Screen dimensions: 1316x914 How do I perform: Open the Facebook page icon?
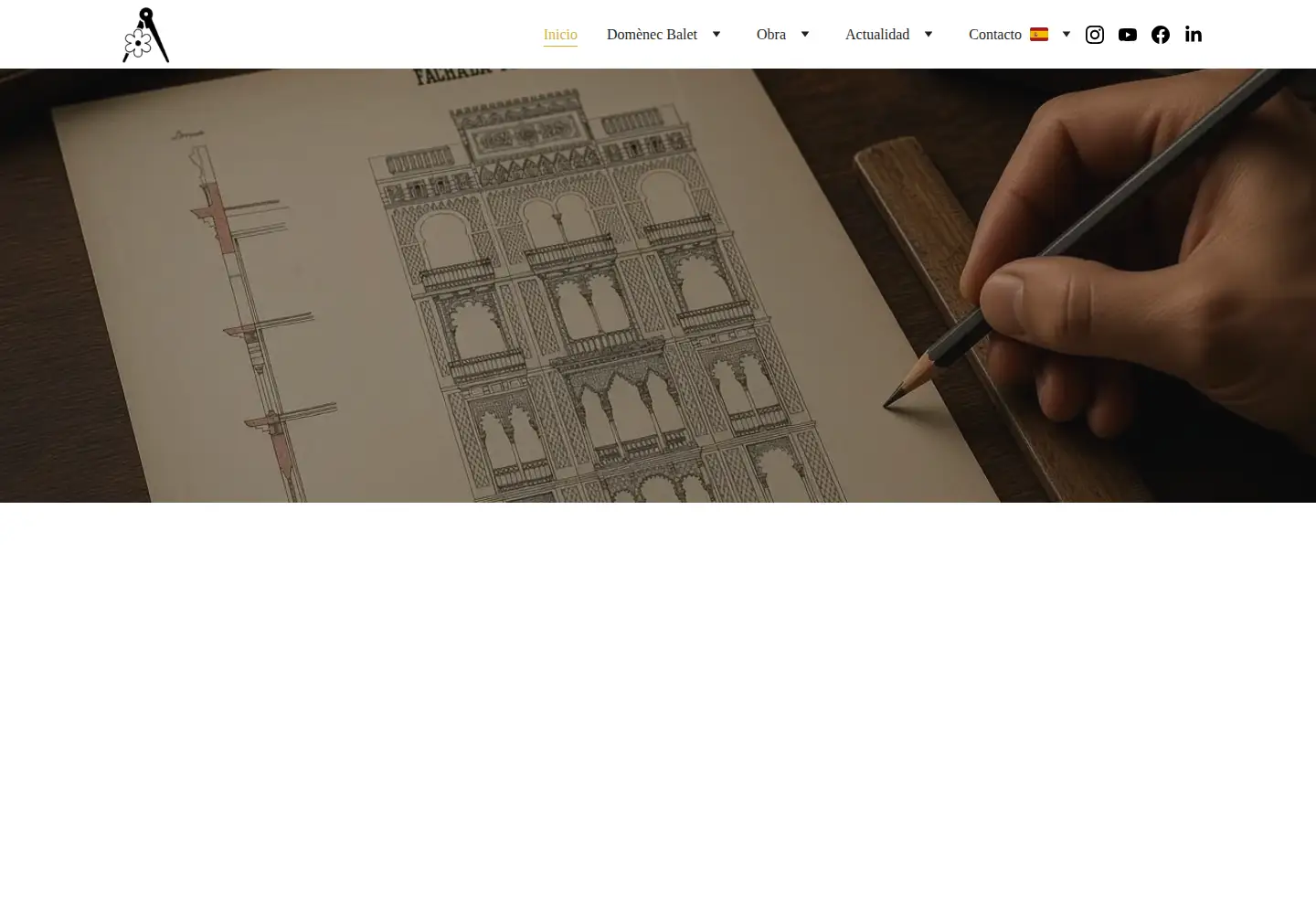(1161, 35)
